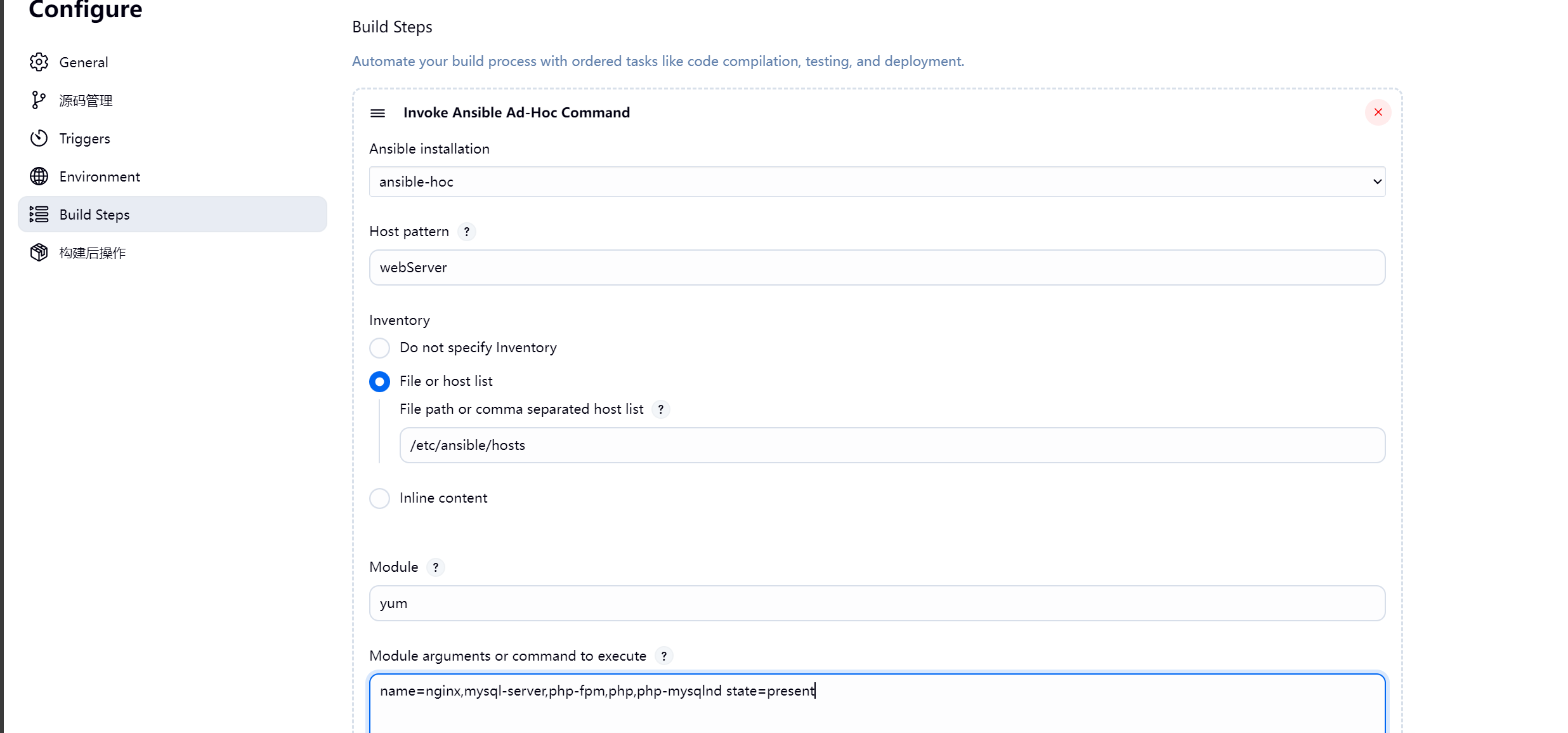Focus the Module field containing yum
The width and height of the screenshot is (1568, 733).
coord(877,603)
